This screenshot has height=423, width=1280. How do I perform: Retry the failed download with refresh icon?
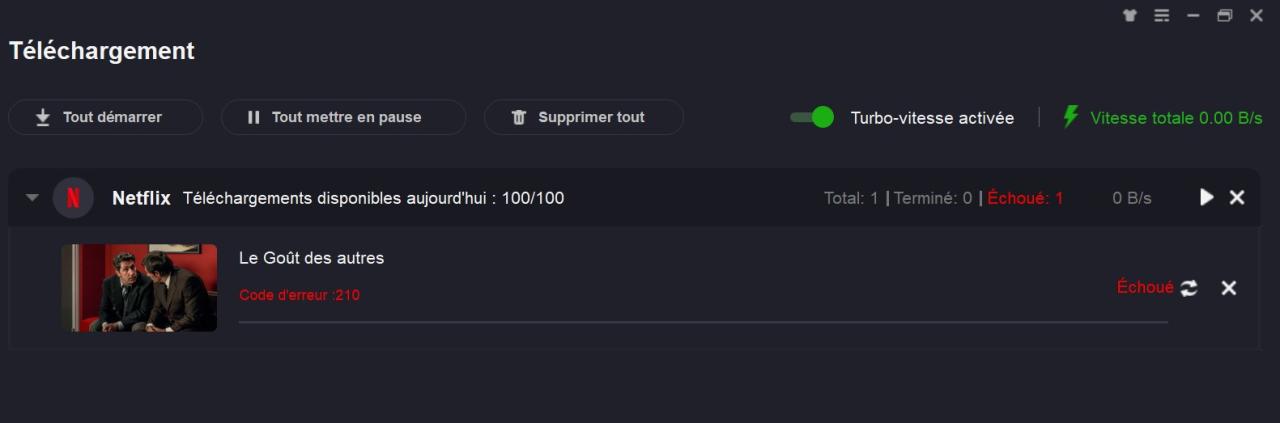click(x=1188, y=288)
